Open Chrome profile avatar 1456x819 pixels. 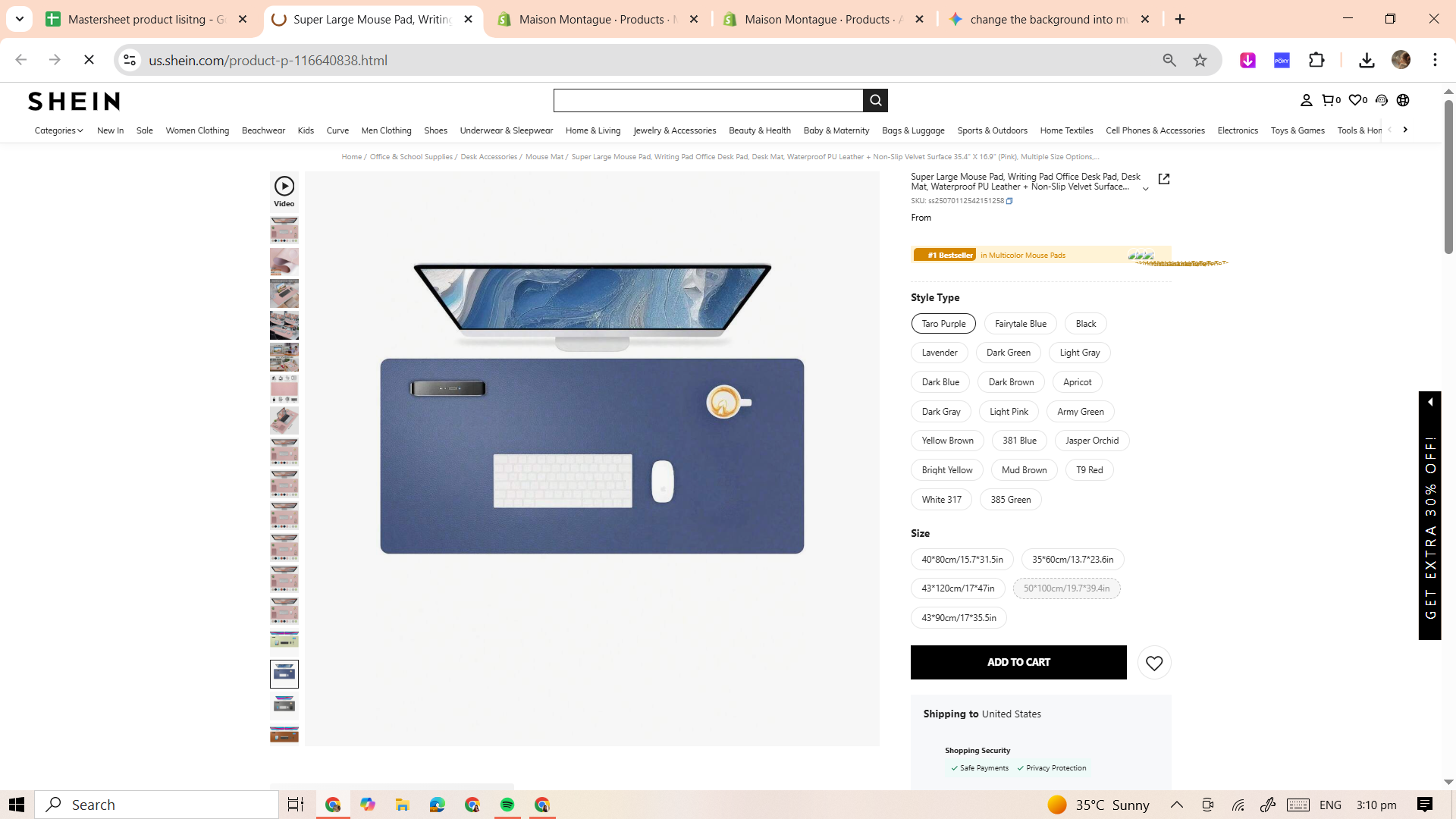(1401, 60)
